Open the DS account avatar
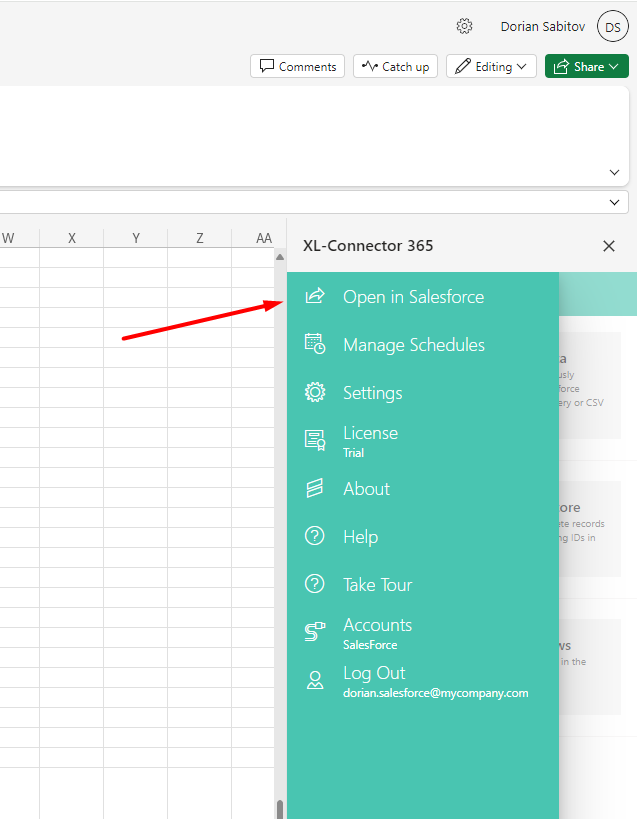This screenshot has width=637, height=819. [x=612, y=27]
